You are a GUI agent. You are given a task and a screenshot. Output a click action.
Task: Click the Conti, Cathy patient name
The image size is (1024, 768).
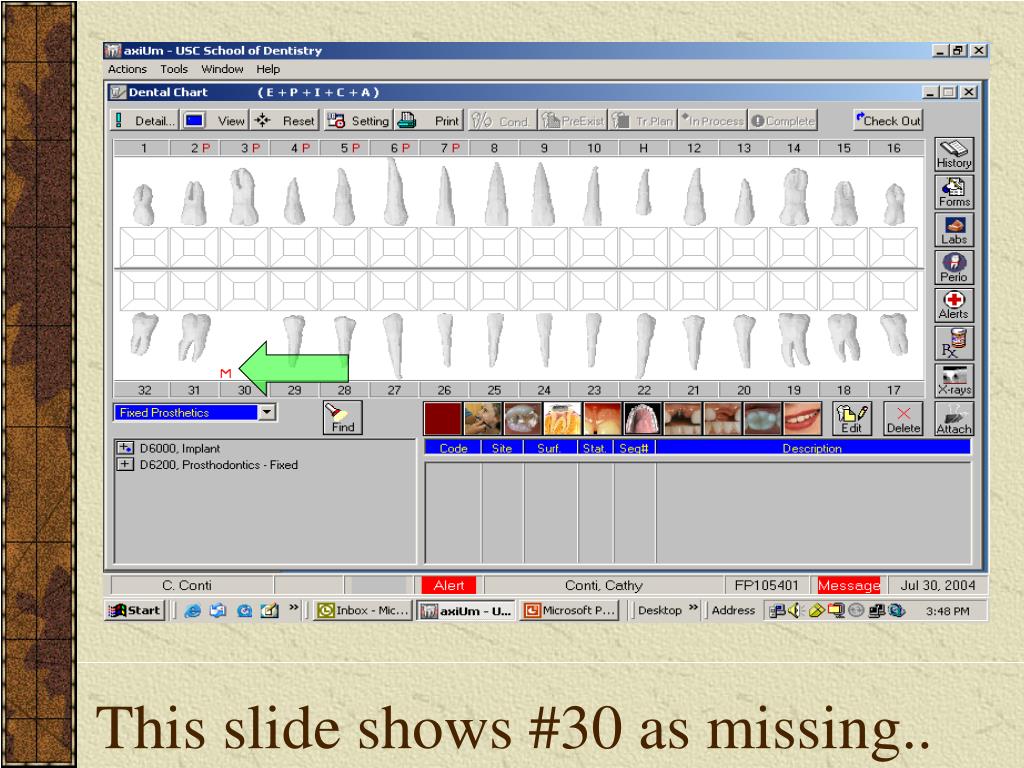[x=603, y=585]
